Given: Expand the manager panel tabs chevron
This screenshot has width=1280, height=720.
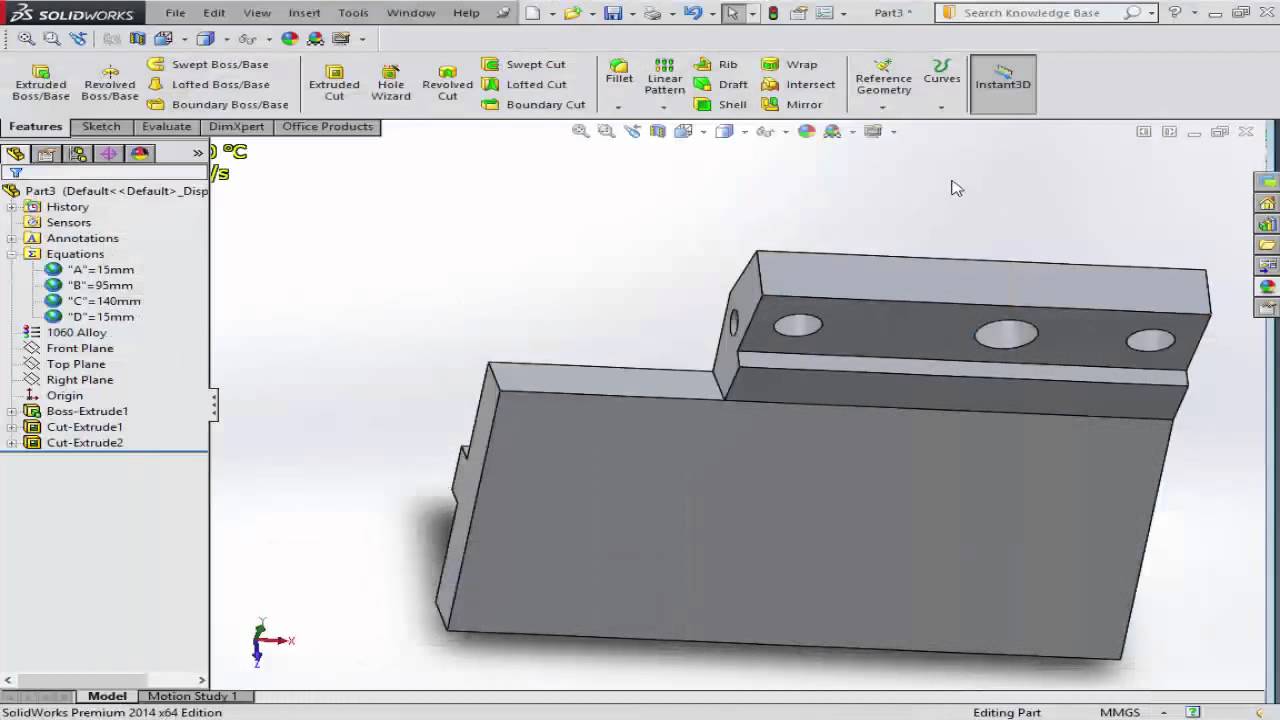Looking at the screenshot, I should pos(198,153).
